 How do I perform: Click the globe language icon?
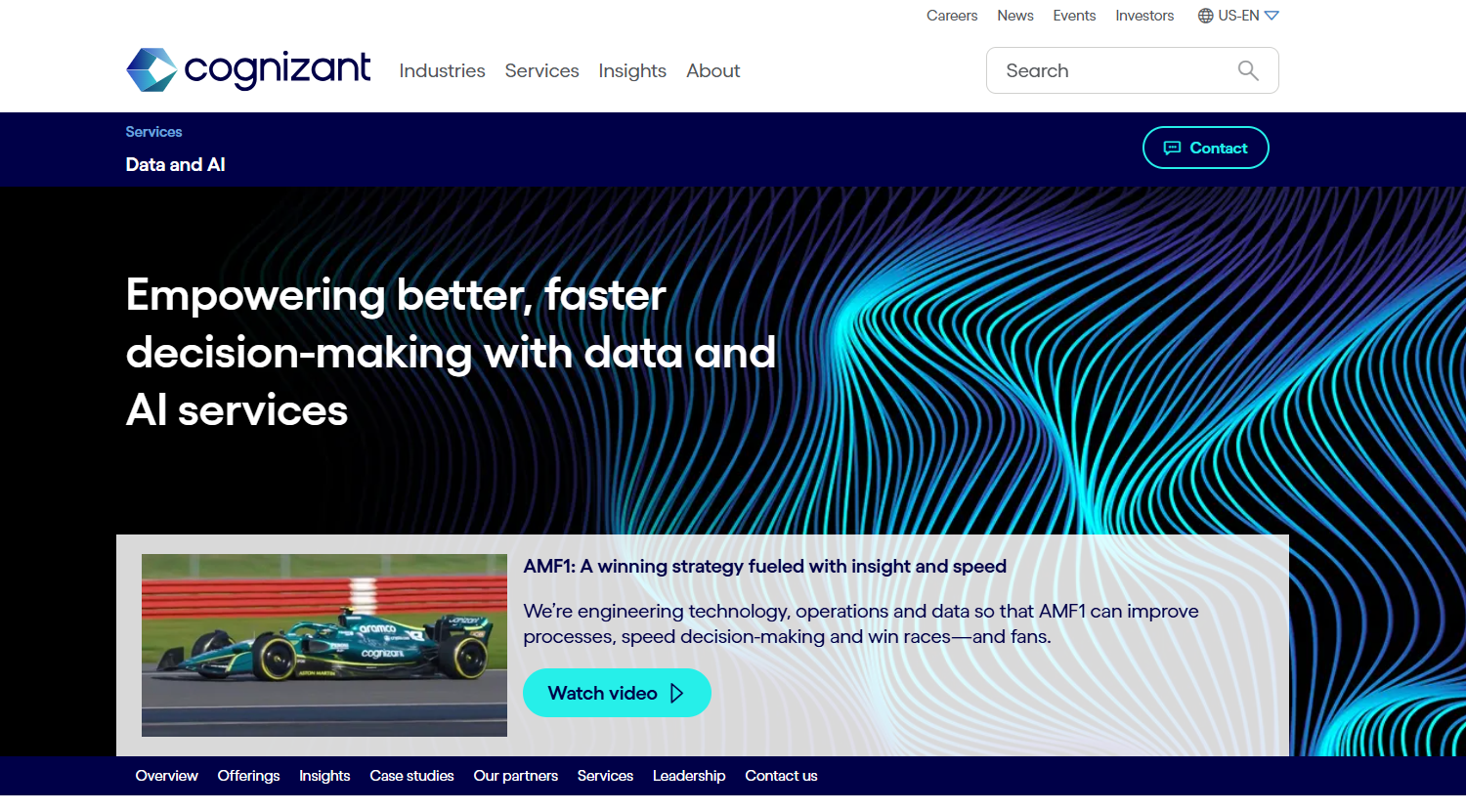pos(1206,16)
